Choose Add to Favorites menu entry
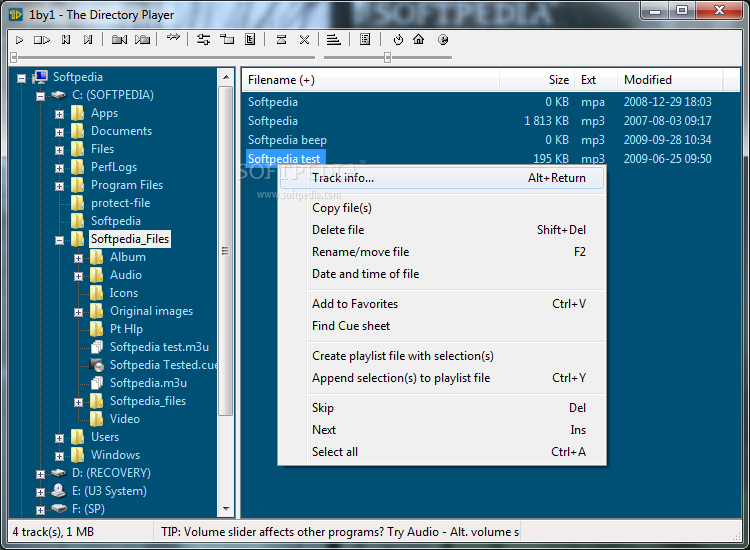Viewport: 750px width, 550px height. [442, 304]
